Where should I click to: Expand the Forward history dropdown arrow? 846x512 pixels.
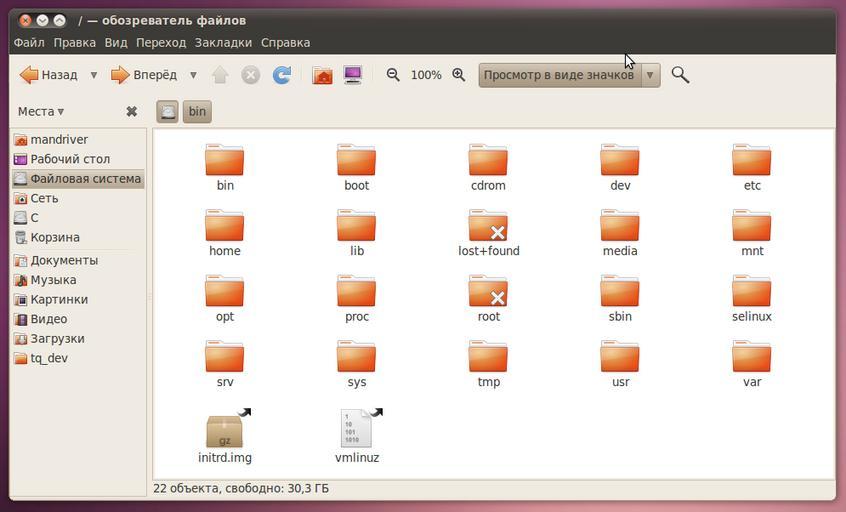point(193,75)
